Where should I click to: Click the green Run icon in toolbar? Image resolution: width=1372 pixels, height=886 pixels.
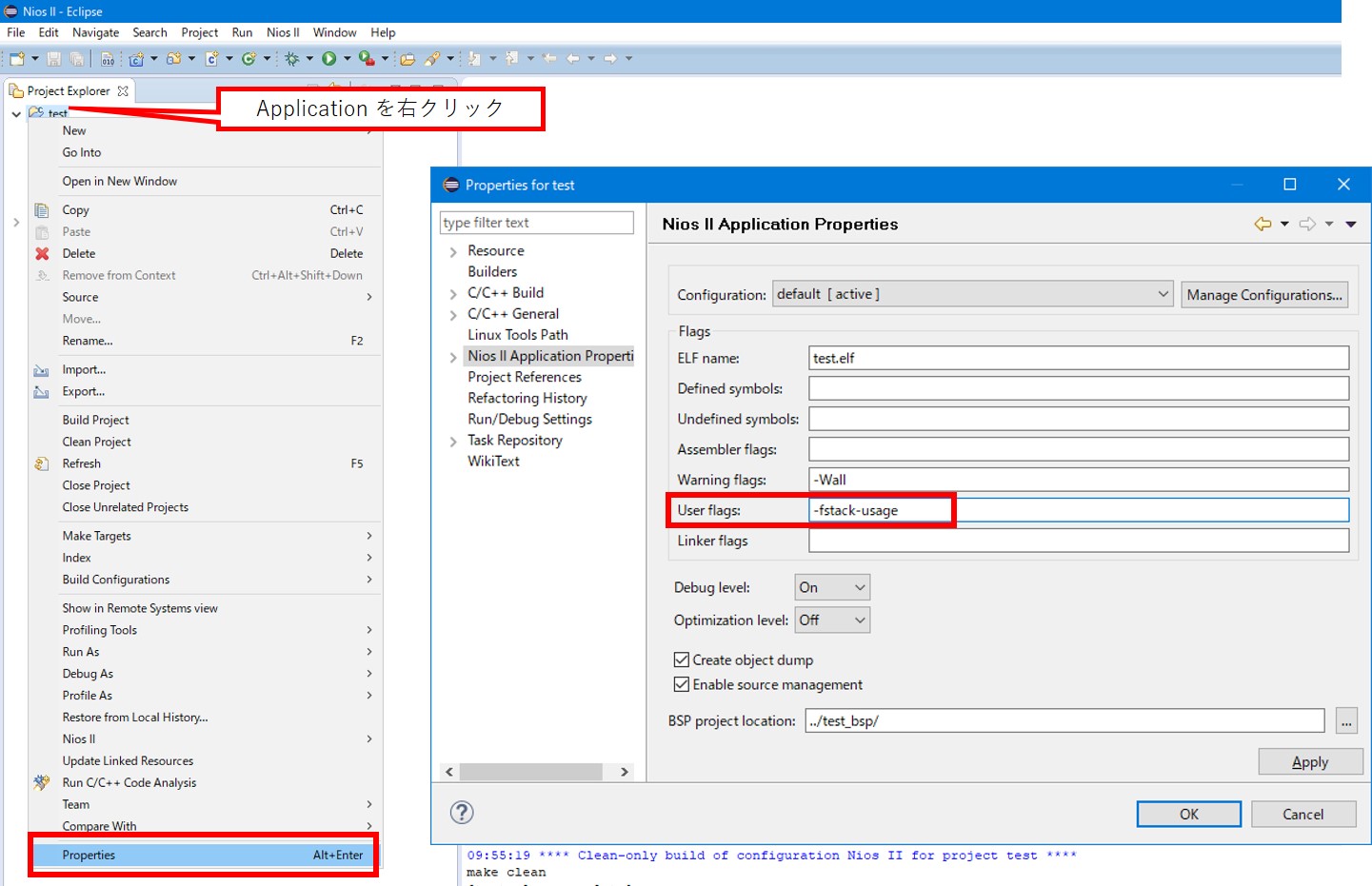[329, 59]
